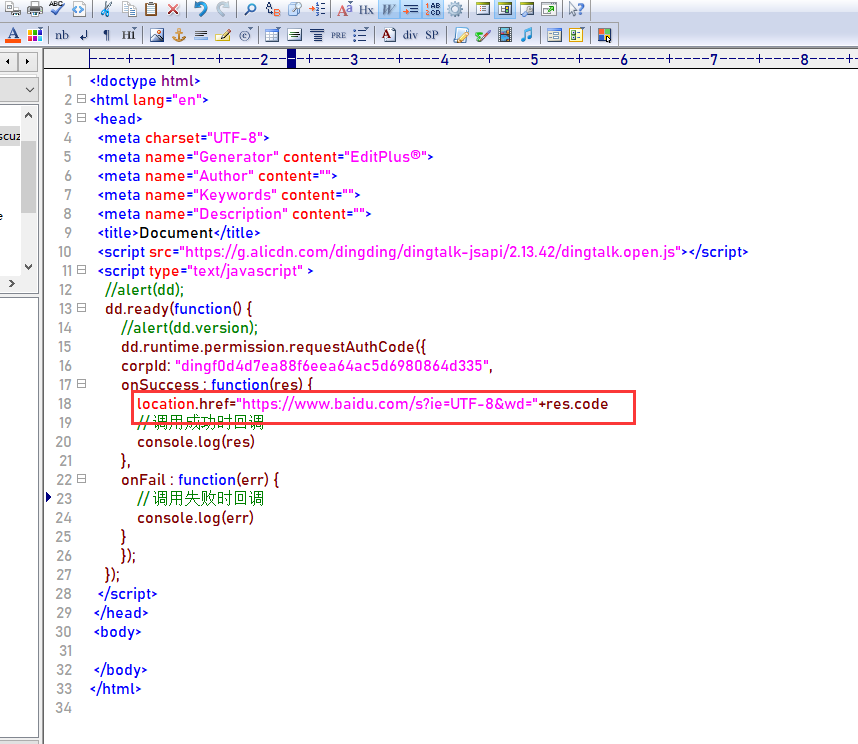Open the Replace A-to-B icon
The height and width of the screenshot is (744, 858).
tap(273, 9)
